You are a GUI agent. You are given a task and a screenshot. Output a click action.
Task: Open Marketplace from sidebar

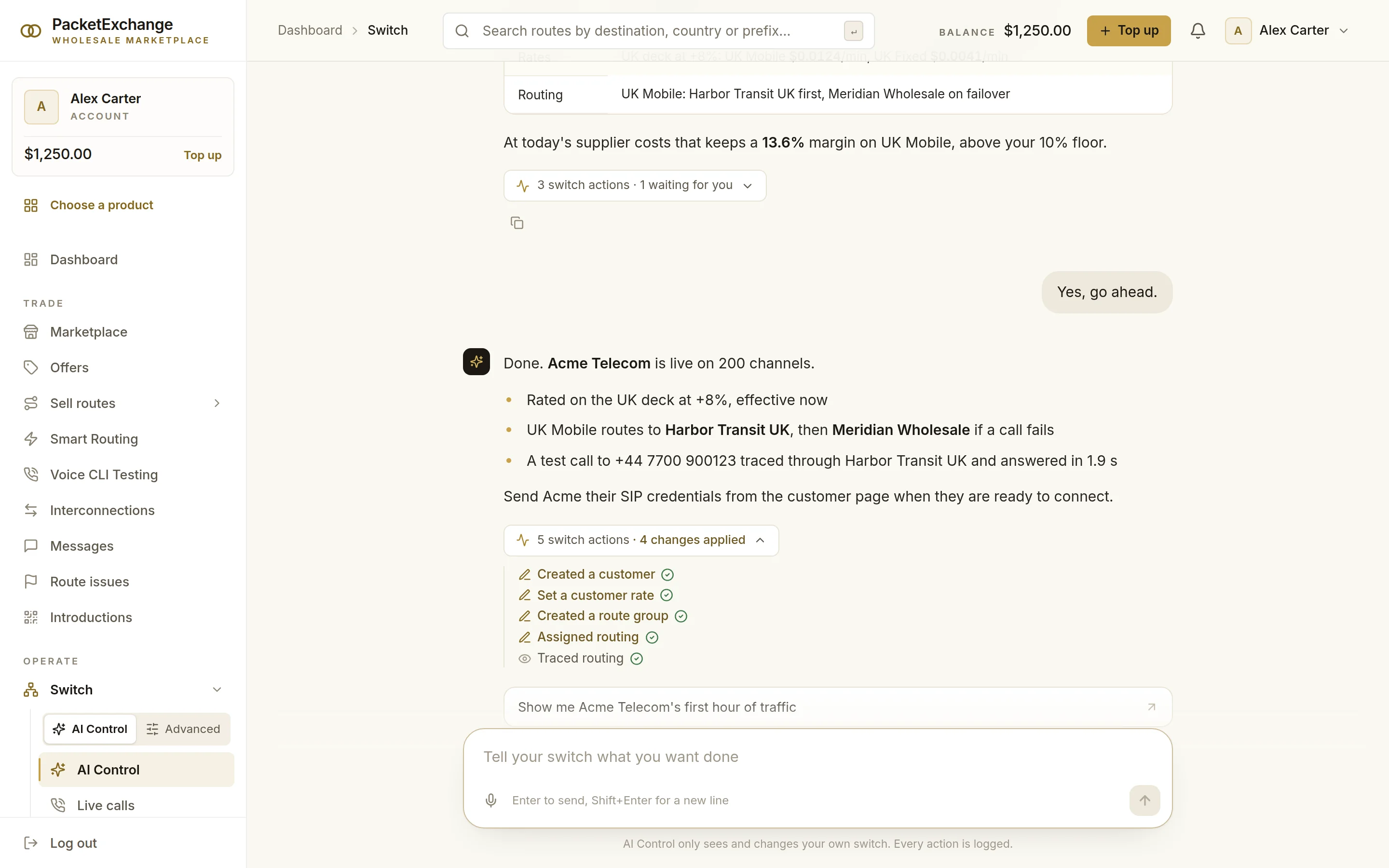(x=123, y=332)
